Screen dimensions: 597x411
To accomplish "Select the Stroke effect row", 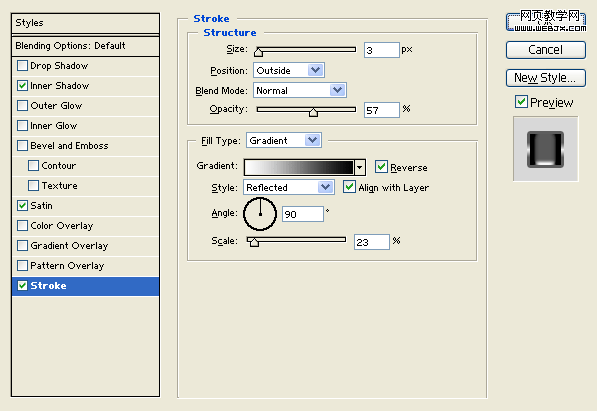I will coord(85,286).
